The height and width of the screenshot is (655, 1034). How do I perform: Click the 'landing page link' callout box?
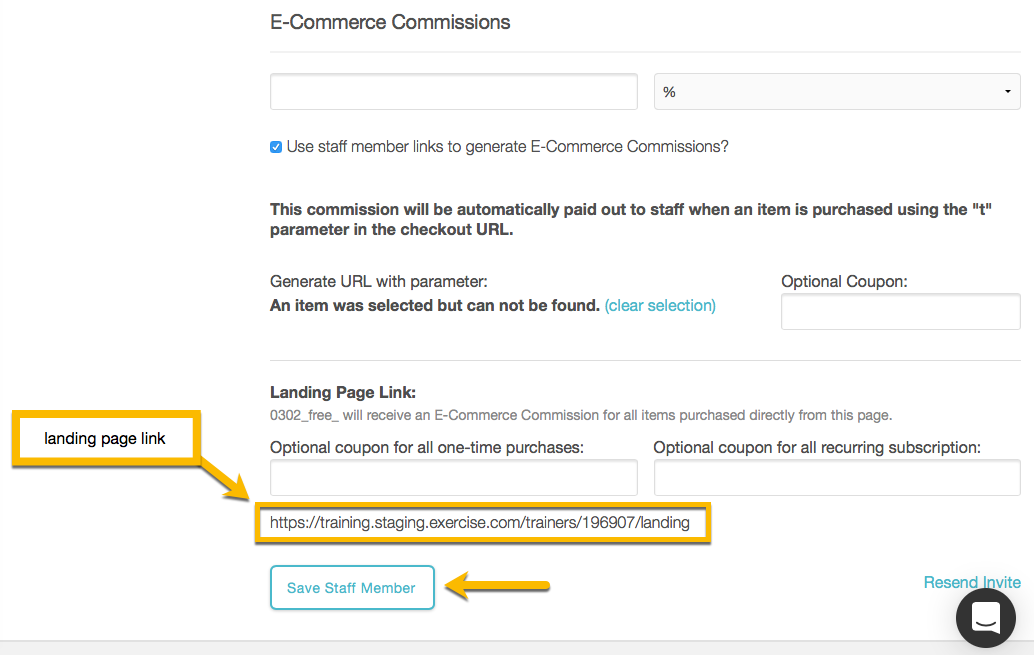tap(106, 439)
